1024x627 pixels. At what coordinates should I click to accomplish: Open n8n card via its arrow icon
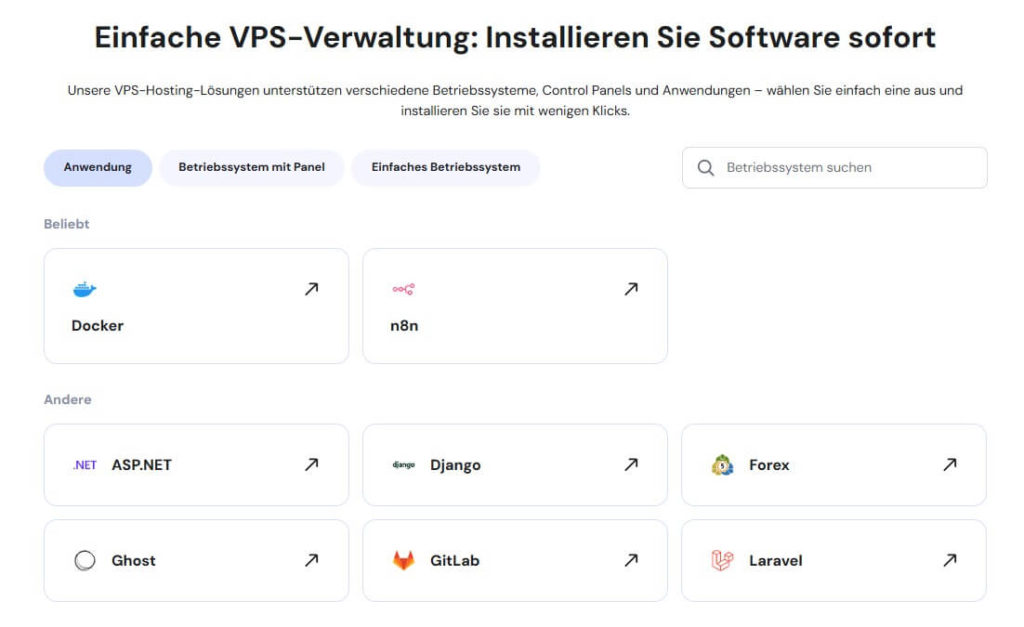(x=630, y=289)
